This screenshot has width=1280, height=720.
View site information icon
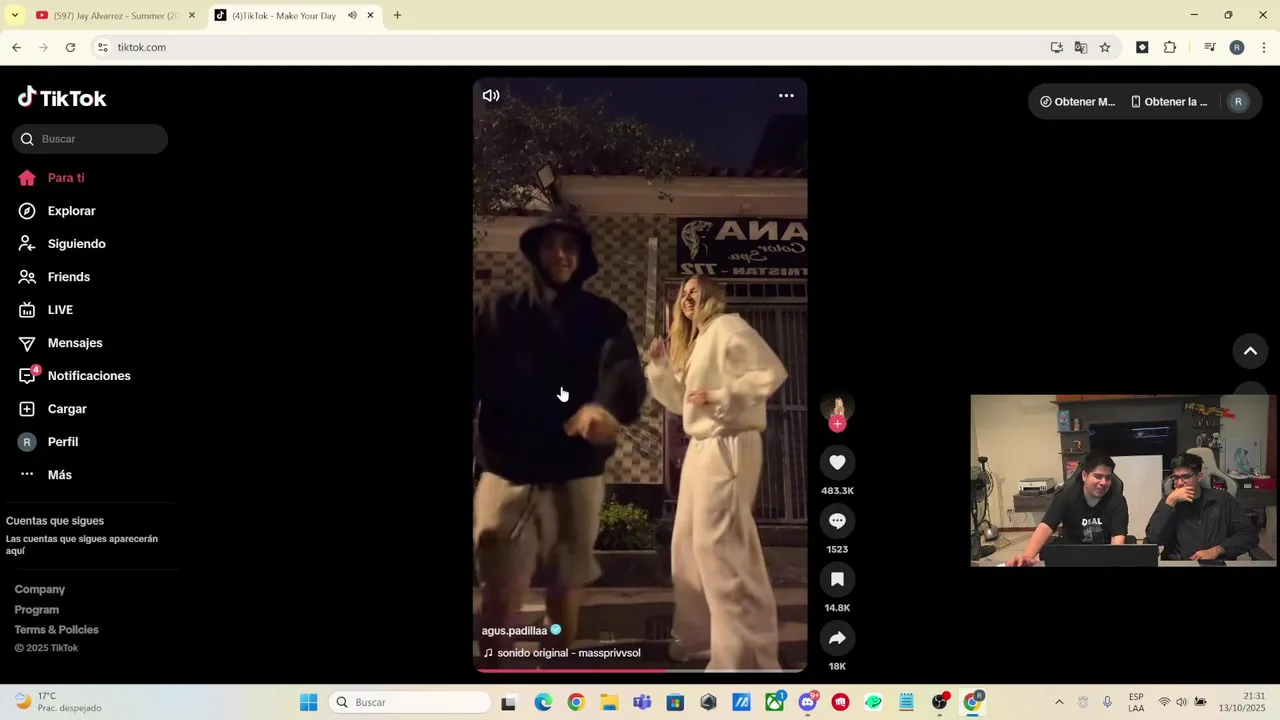(x=102, y=47)
